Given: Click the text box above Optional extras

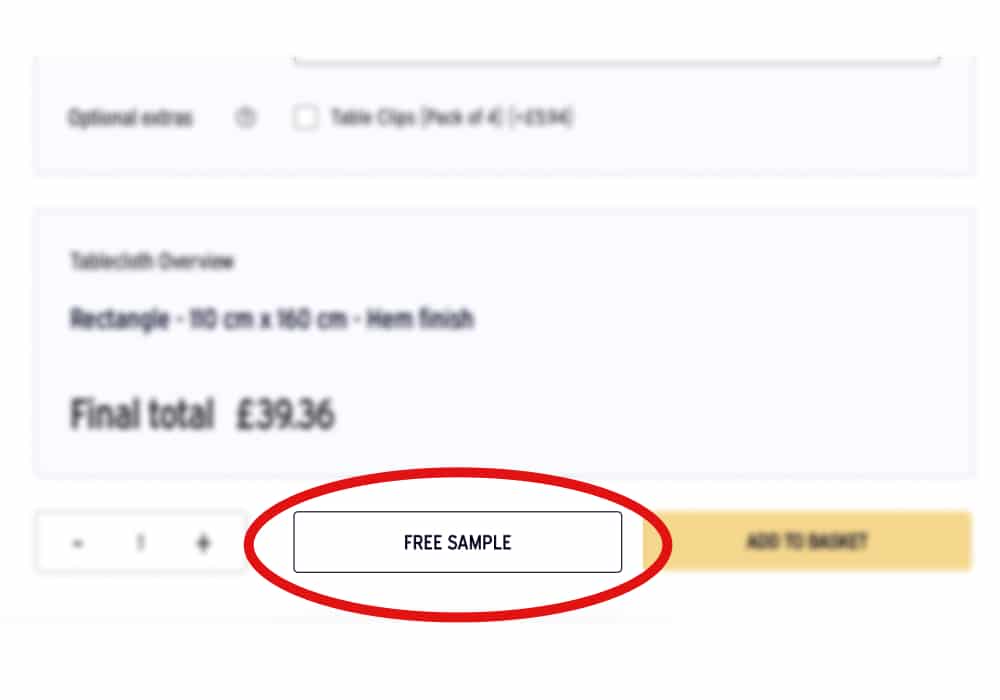Looking at the screenshot, I should (x=616, y=59).
